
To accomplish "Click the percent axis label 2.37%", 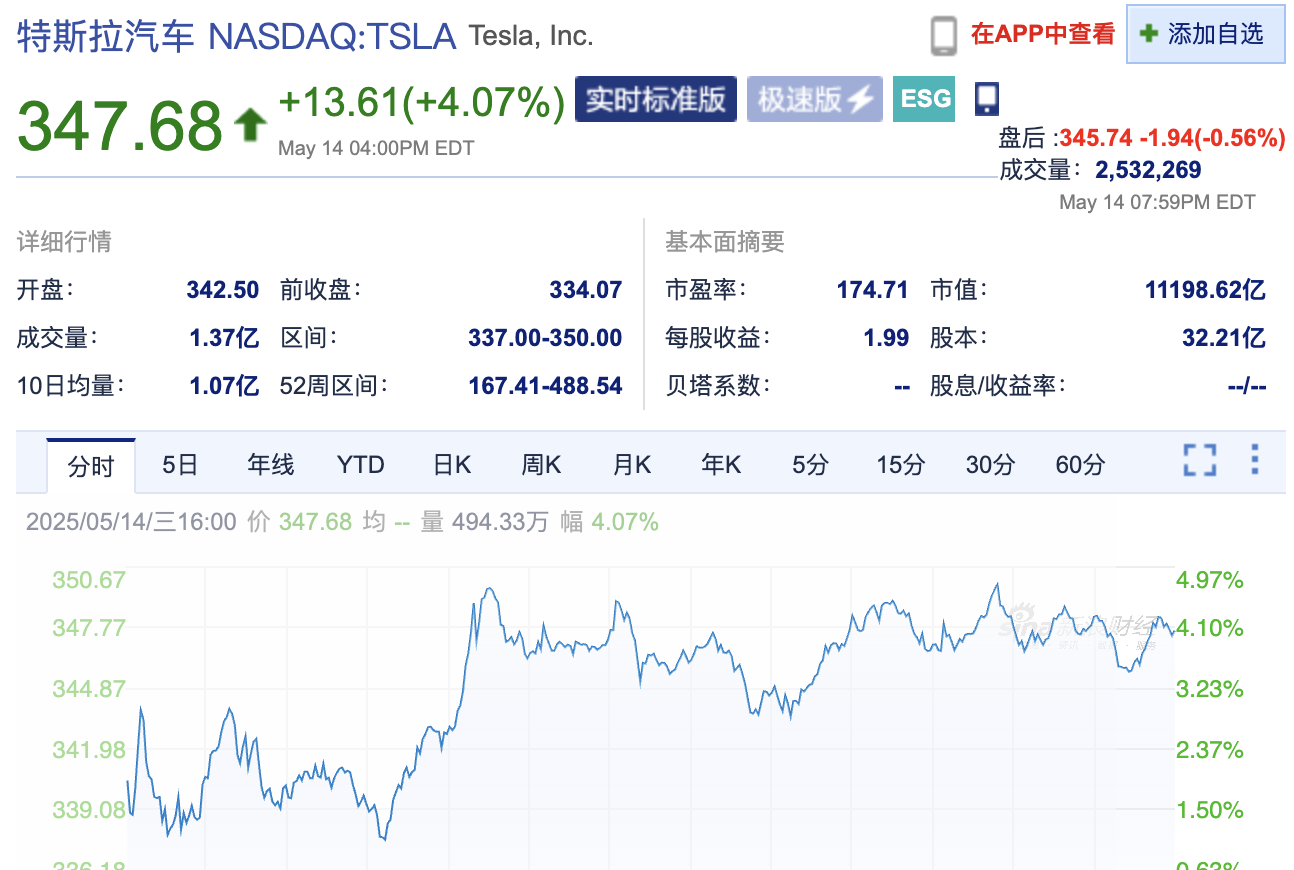I will [x=1212, y=750].
